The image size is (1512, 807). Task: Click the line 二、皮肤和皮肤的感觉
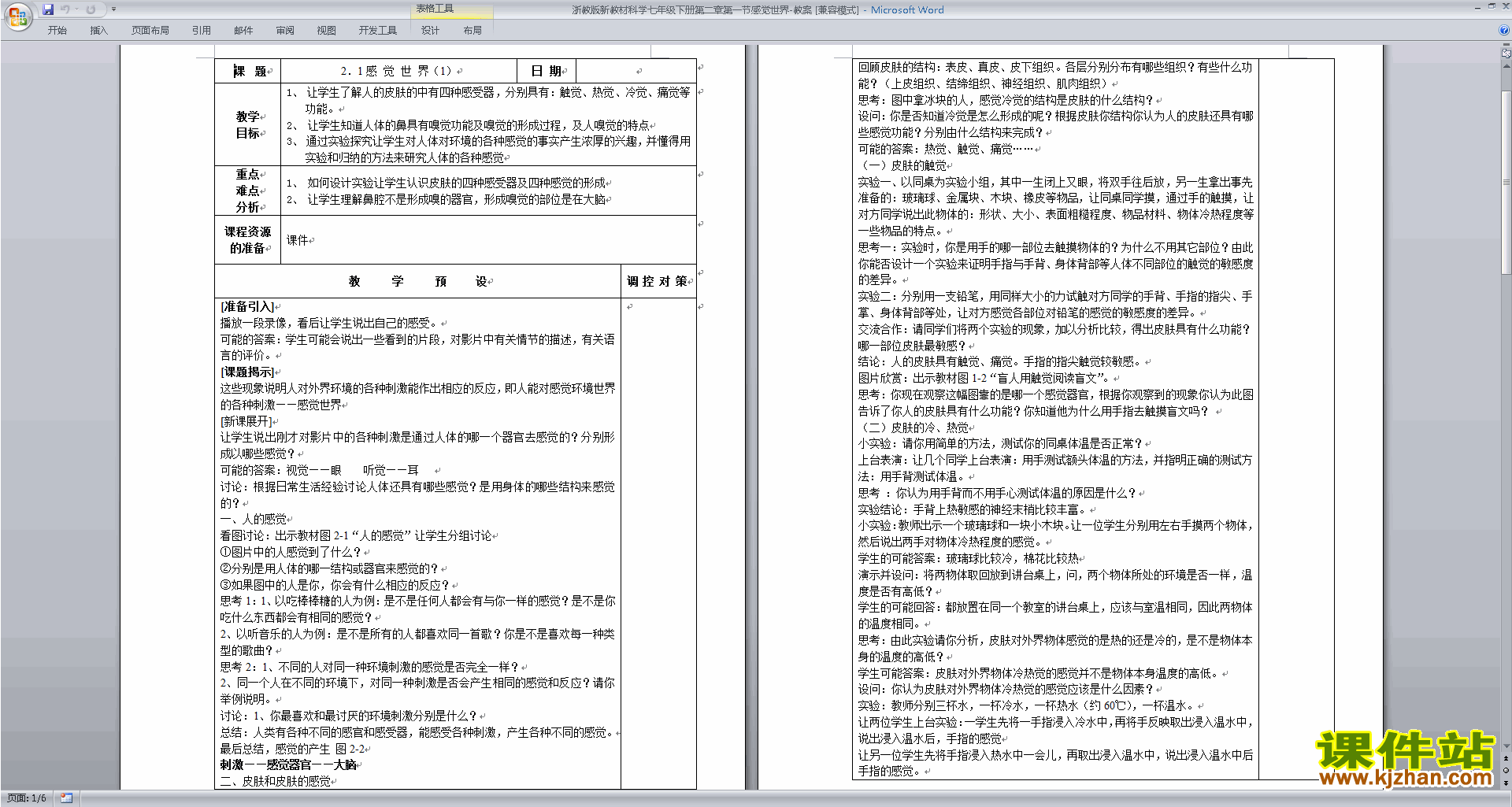[276, 781]
